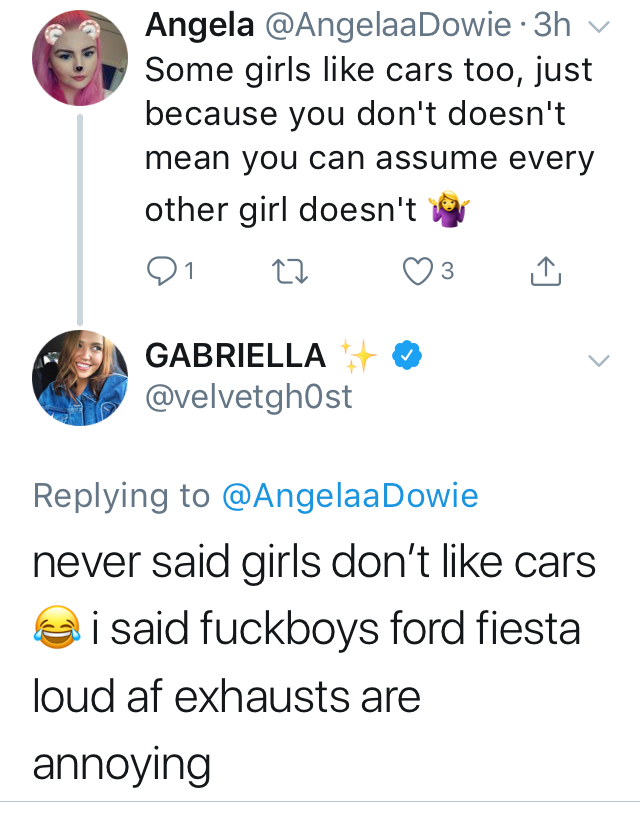Image resolution: width=640 pixels, height=815 pixels.
Task: Open the @AngelaaDowie reply mention link
Action: tap(350, 496)
